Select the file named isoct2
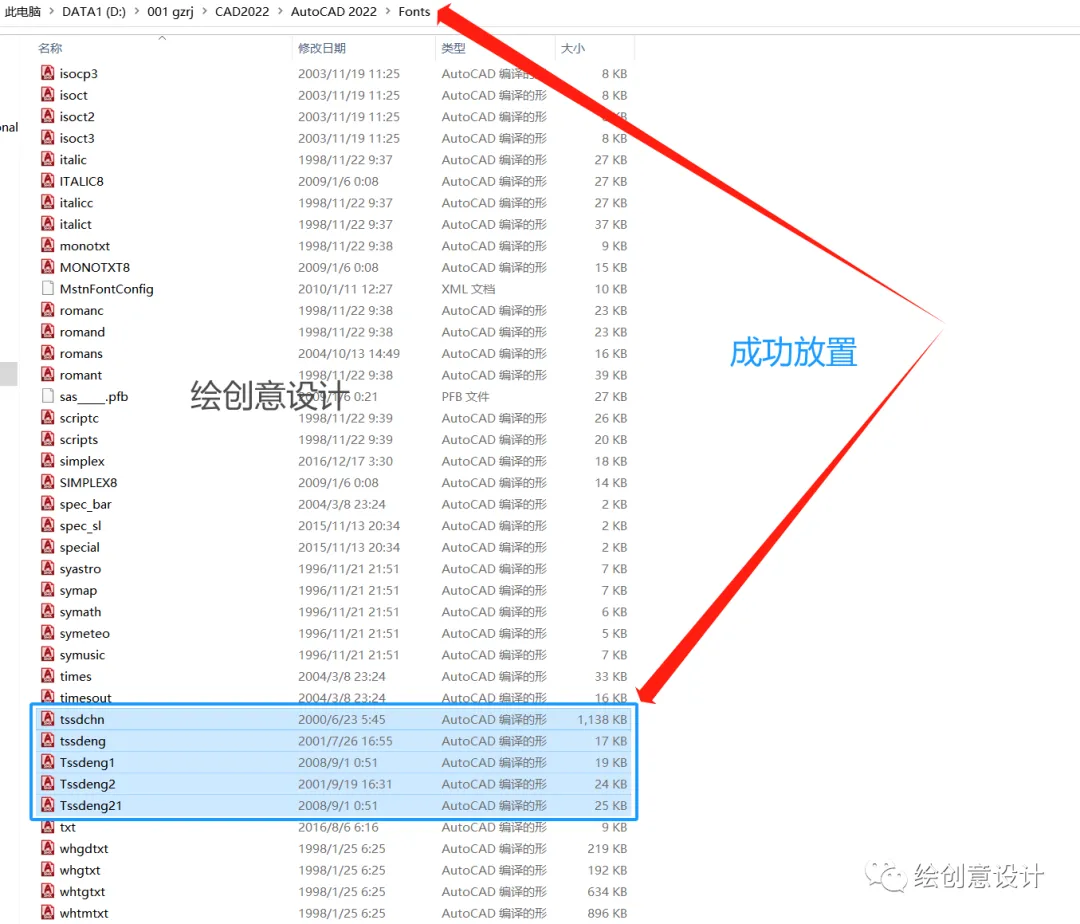The width and height of the screenshot is (1080, 924). click(76, 116)
